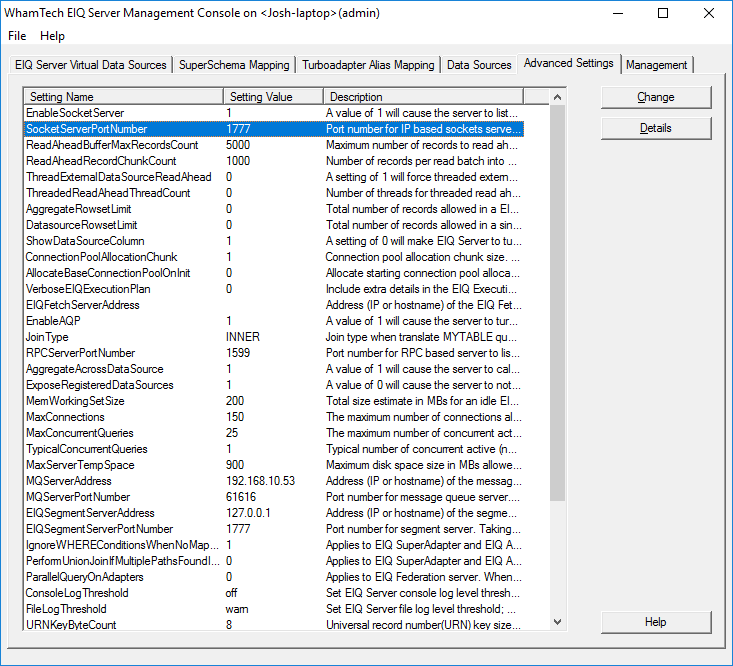Image resolution: width=733 pixels, height=666 pixels.
Task: Maximize the management console window
Action: point(663,14)
